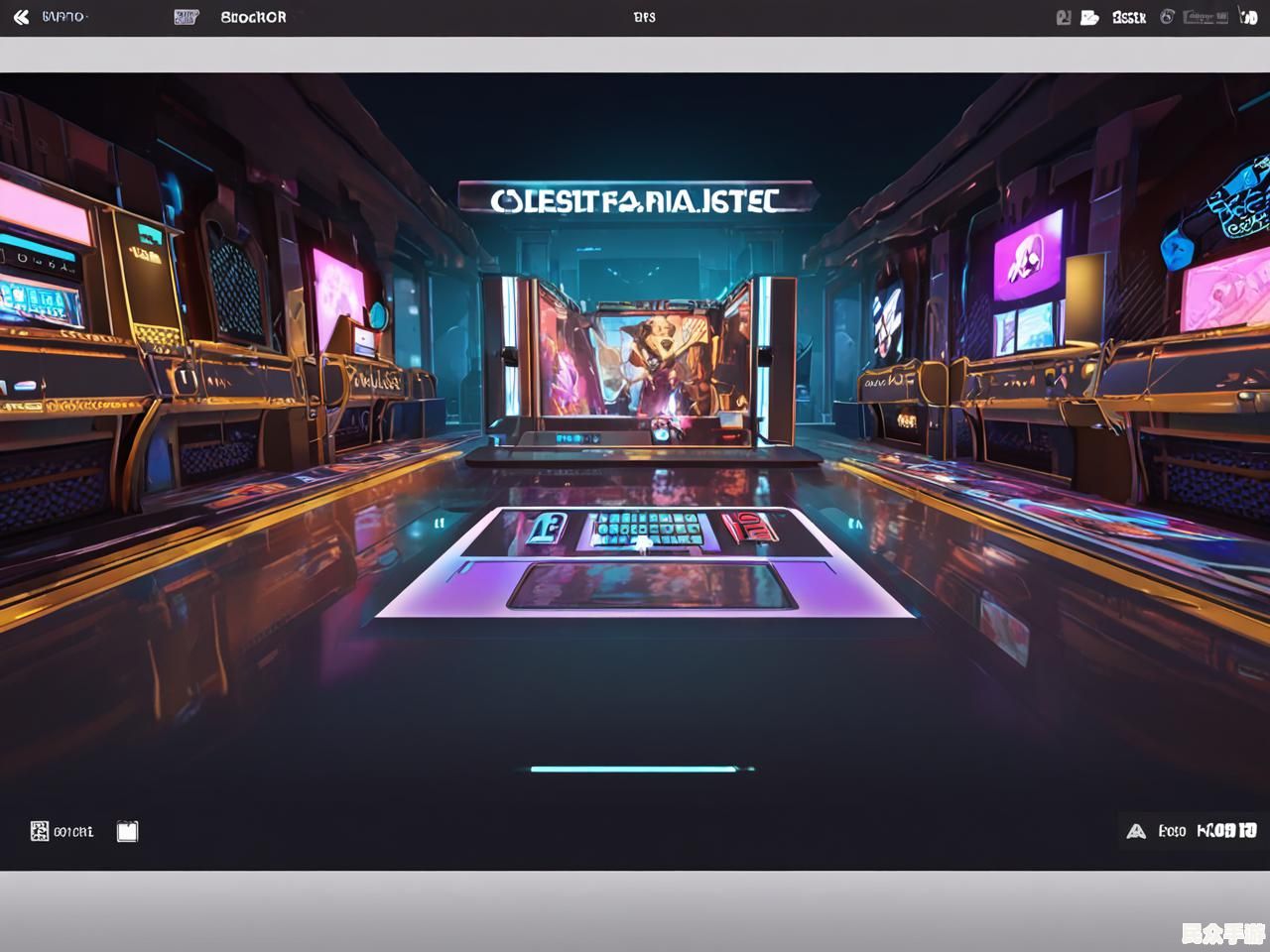Click the triangle logo icon at bottom-right
The width and height of the screenshot is (1270, 952).
coord(1136,831)
